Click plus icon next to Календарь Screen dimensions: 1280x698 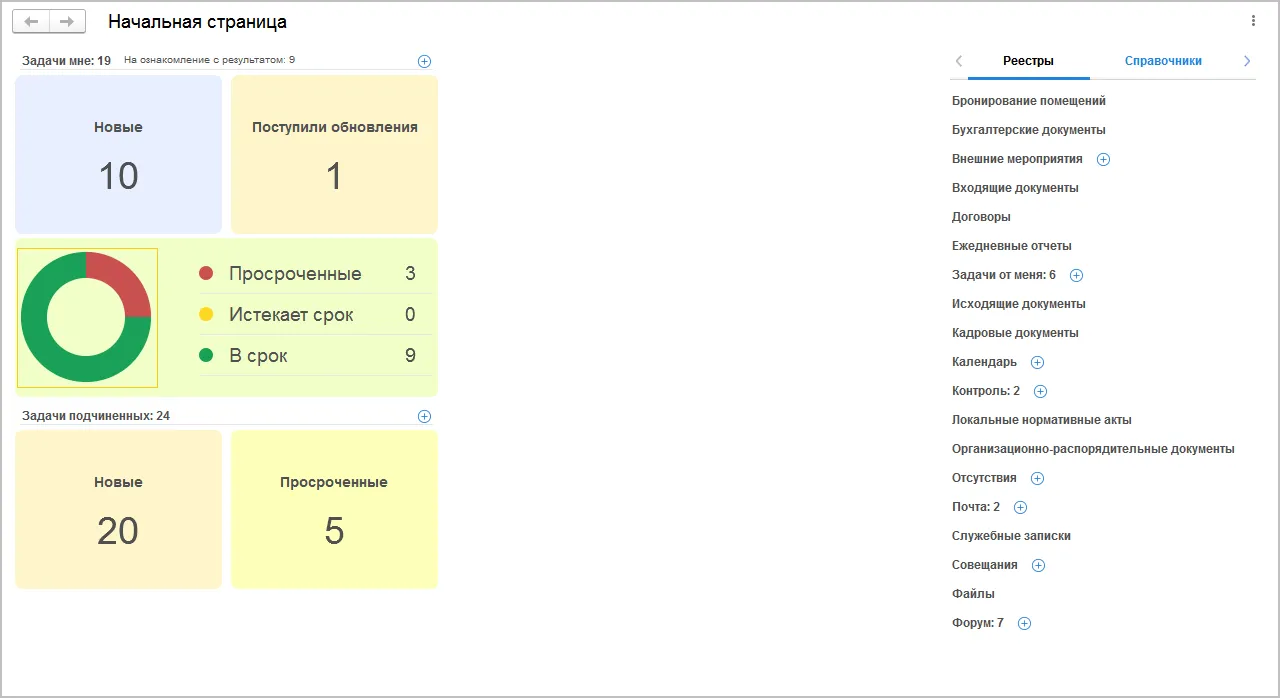click(1037, 362)
